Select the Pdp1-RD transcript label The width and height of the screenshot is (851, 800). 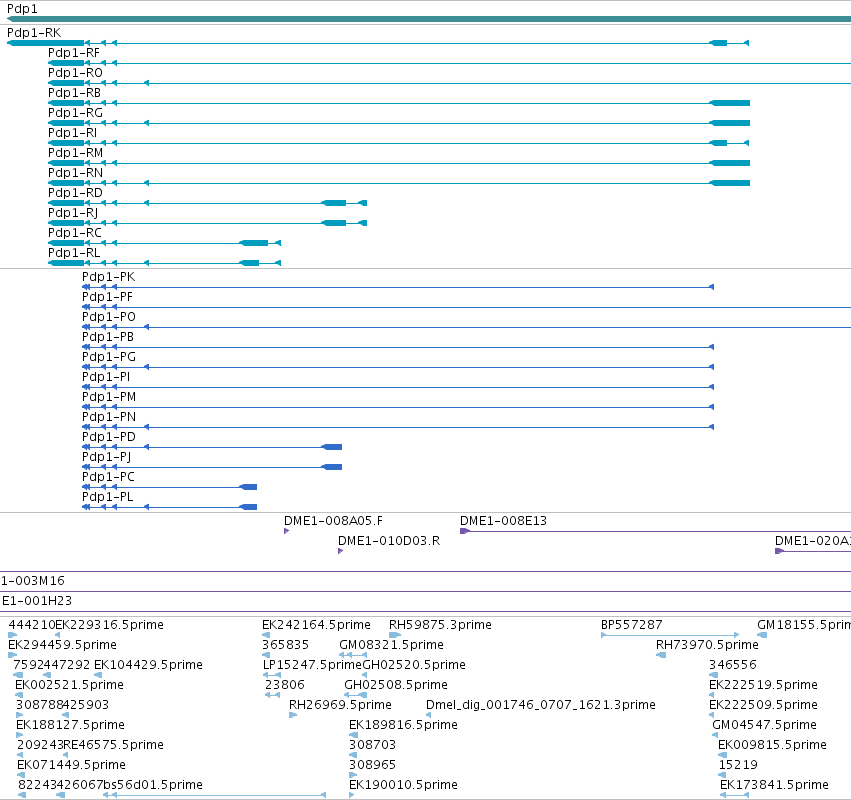click(x=75, y=193)
